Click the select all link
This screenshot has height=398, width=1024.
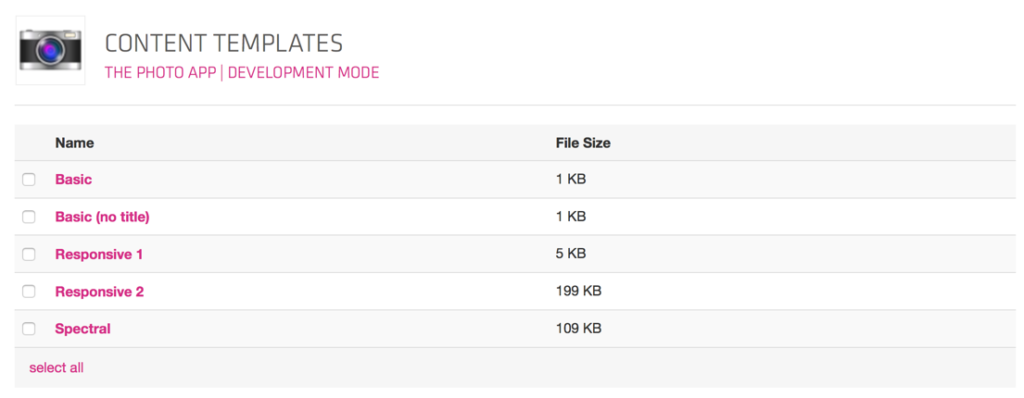tap(56, 368)
